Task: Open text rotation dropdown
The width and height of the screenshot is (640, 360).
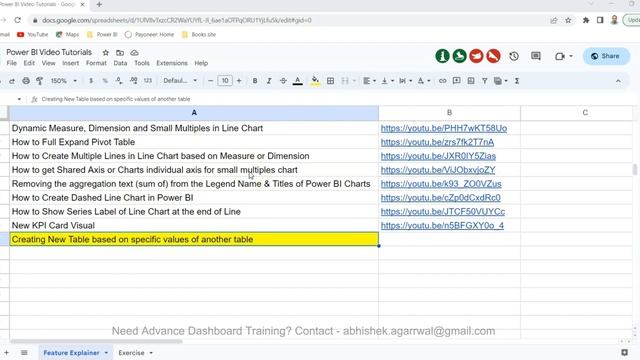Action: 424,81
